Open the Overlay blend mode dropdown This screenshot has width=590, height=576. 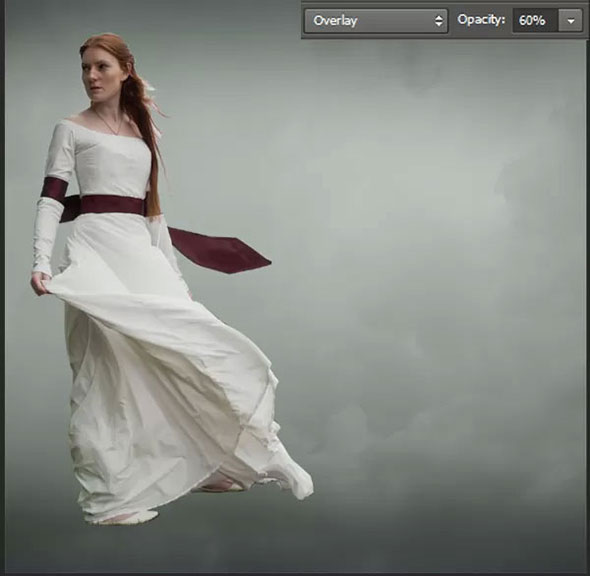click(x=376, y=21)
